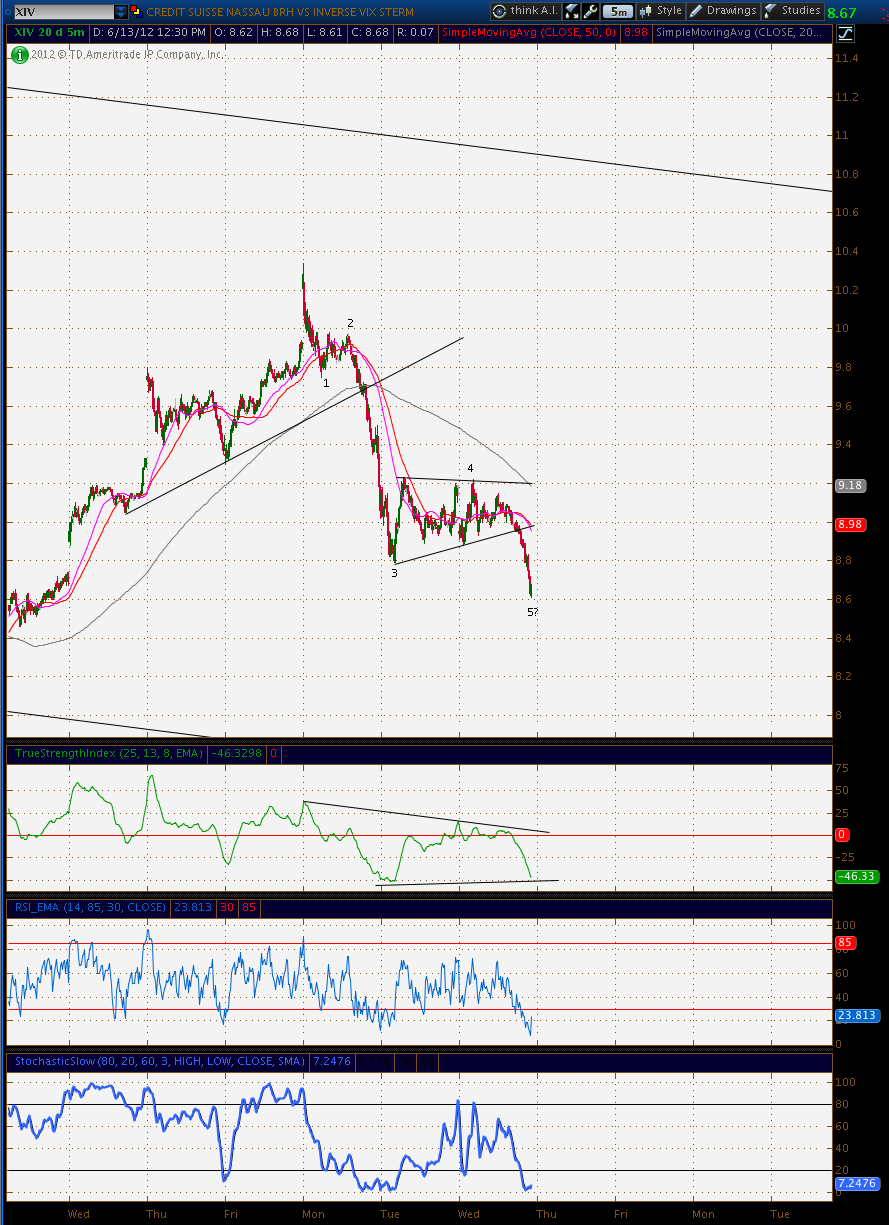
Task: Open the Style menu
Action: 662,11
